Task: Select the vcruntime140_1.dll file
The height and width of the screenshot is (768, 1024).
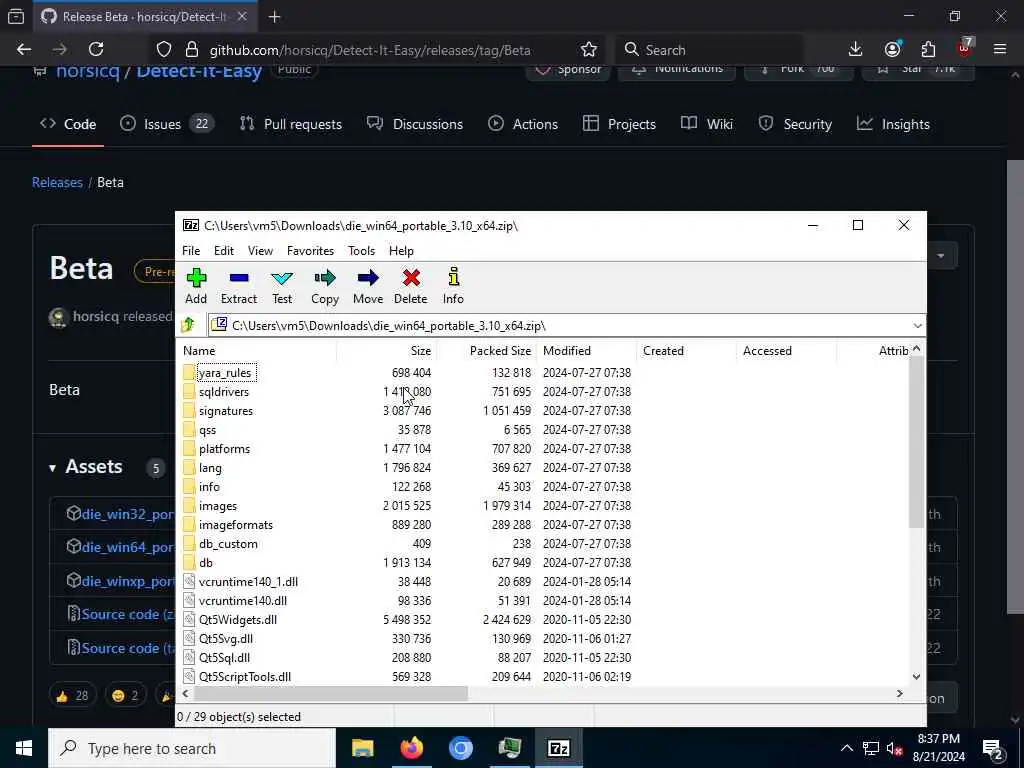Action: 248,582
